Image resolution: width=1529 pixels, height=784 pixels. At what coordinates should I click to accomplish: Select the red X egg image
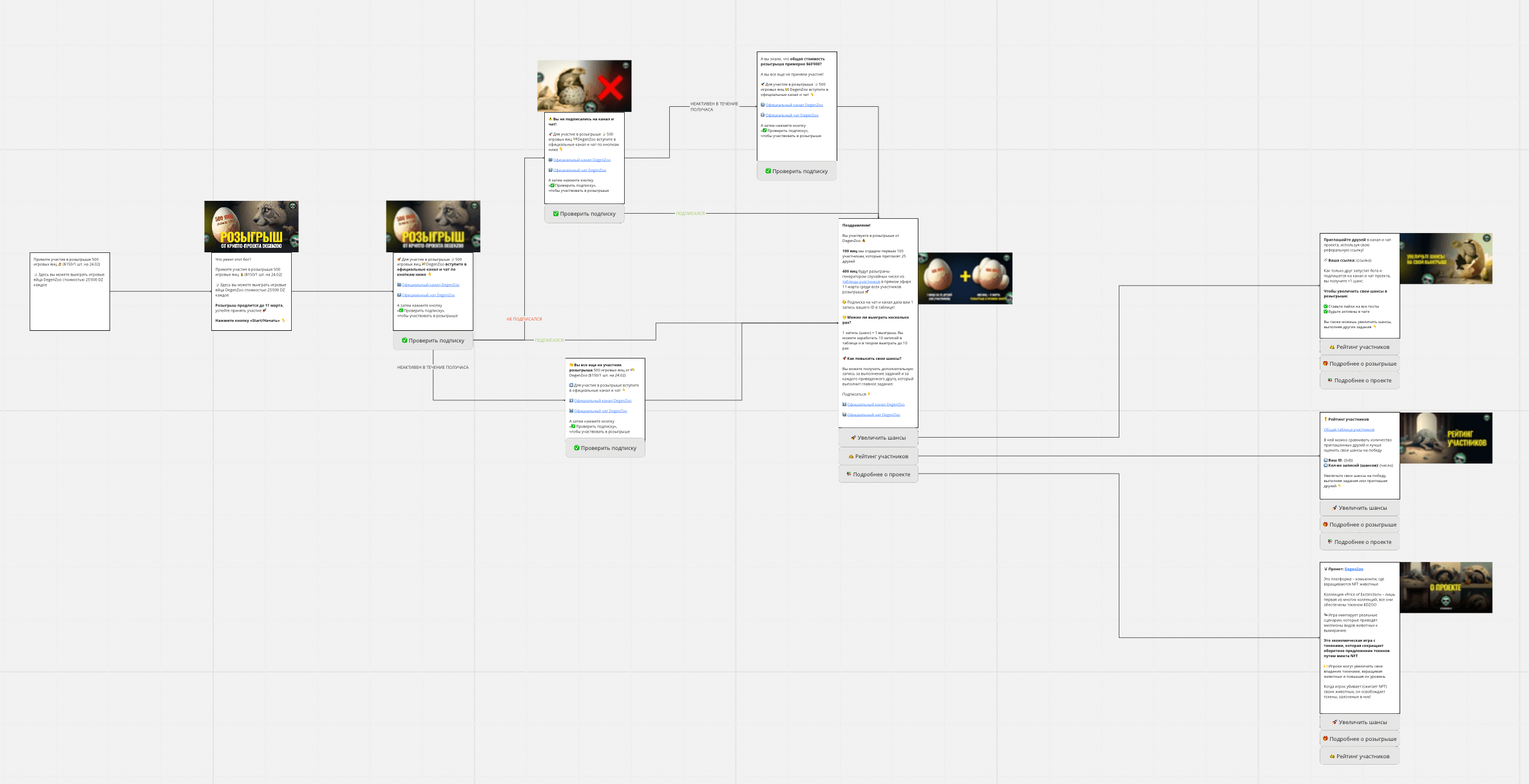coord(584,86)
